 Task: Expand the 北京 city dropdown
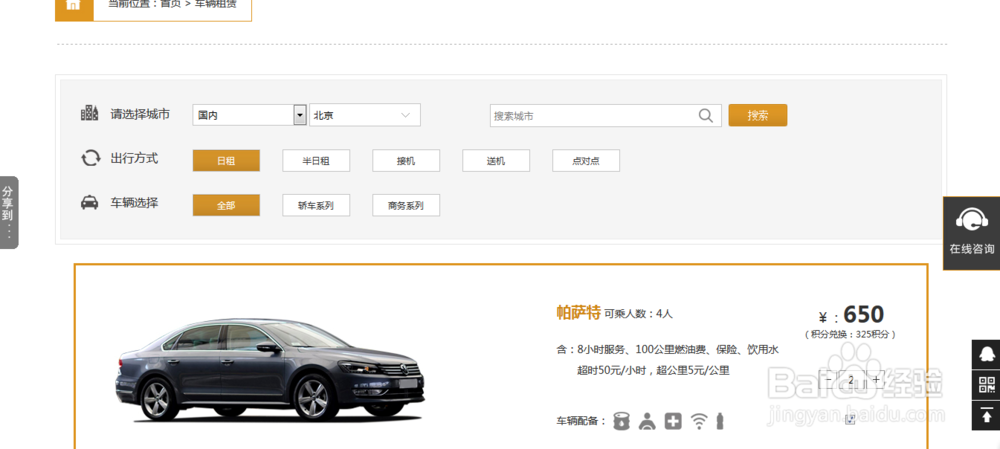[x=365, y=115]
